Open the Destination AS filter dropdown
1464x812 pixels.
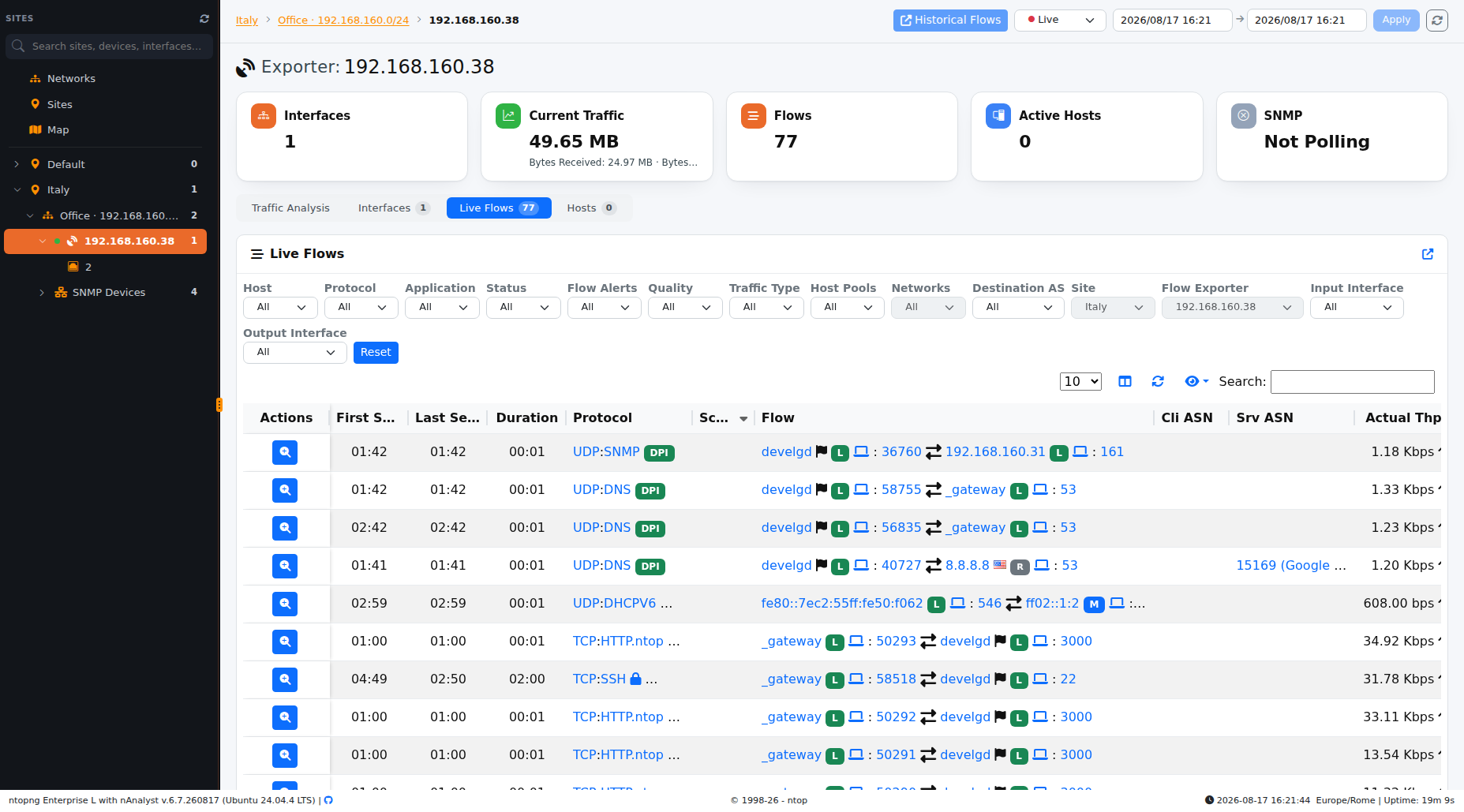click(1018, 308)
